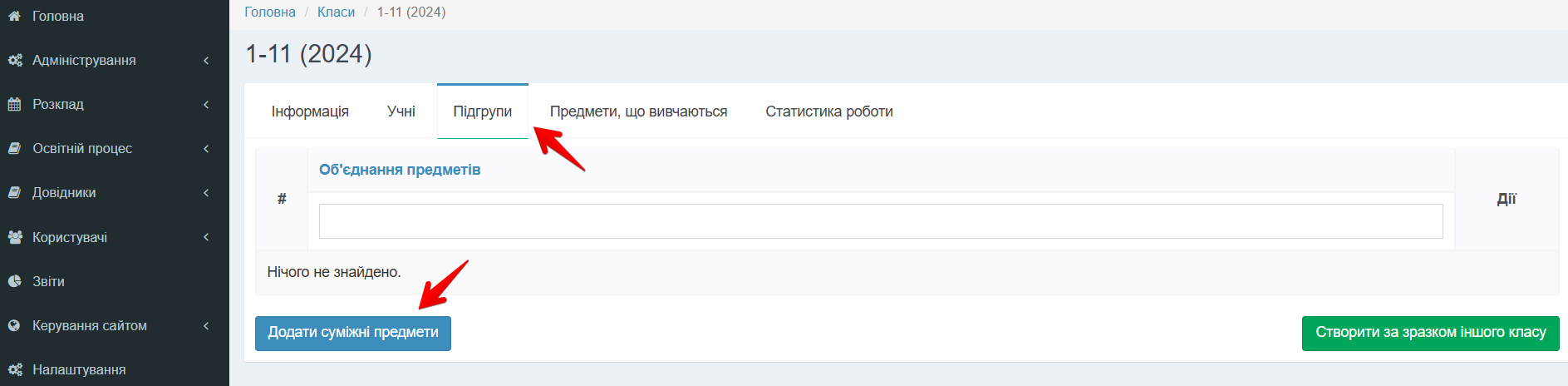
Task: Expand the Розклад submenu arrow
Action: pyautogui.click(x=206, y=105)
